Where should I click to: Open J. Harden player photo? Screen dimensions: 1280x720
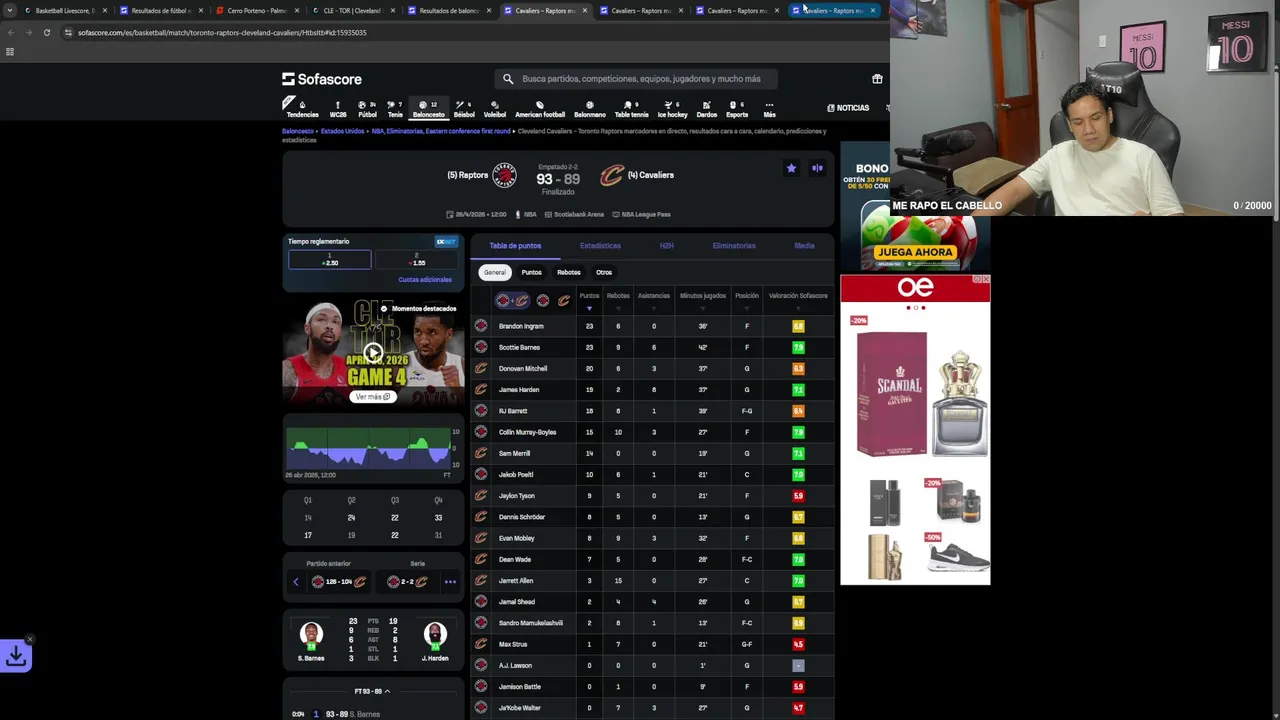435,634
